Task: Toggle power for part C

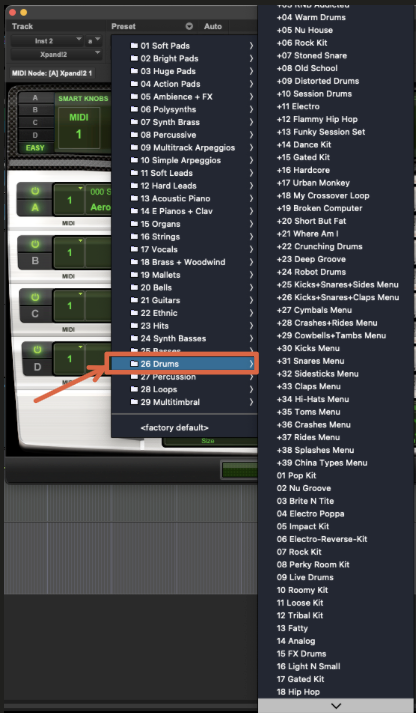Action: (x=35, y=297)
